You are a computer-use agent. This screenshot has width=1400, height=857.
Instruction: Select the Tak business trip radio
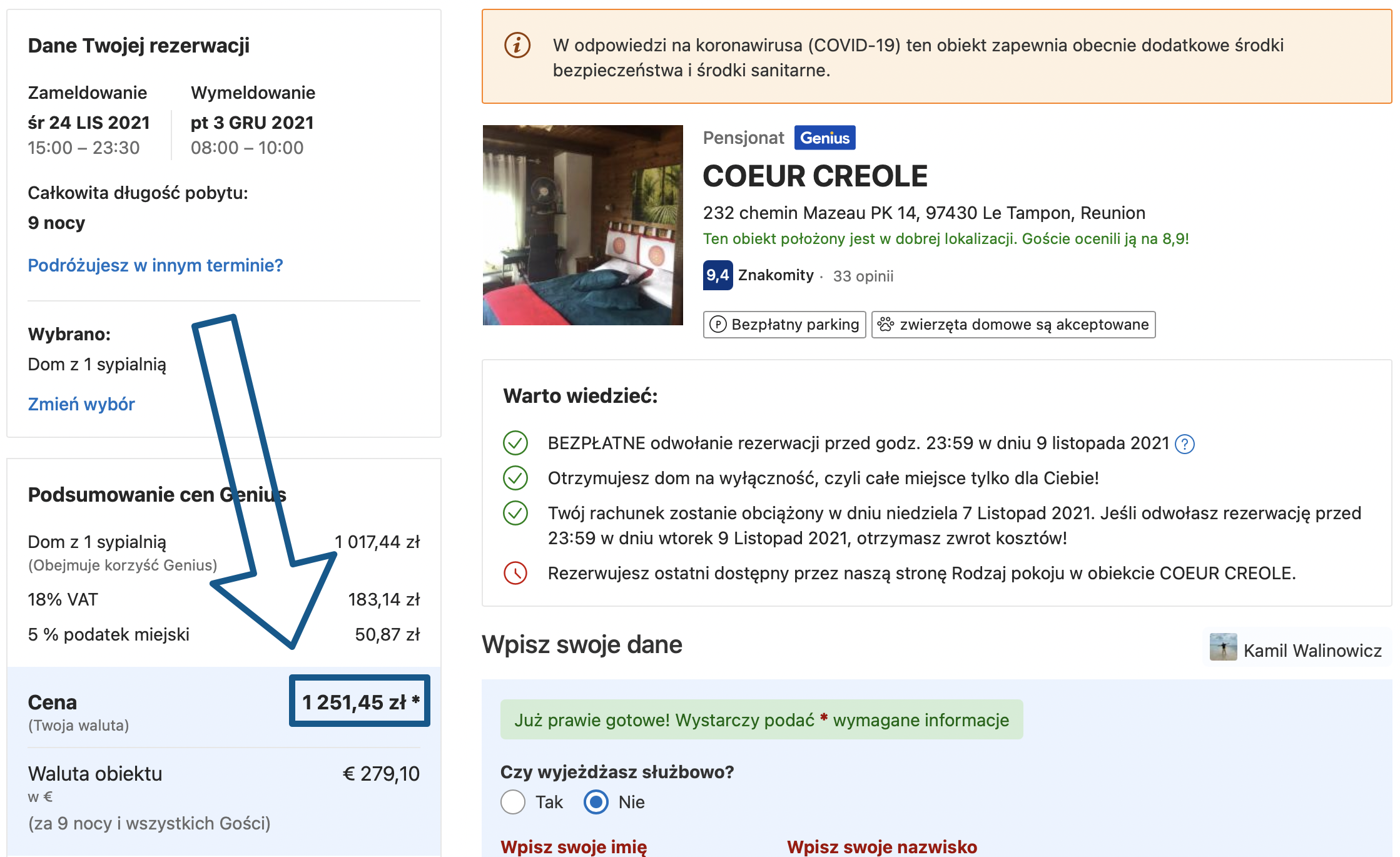click(x=513, y=802)
